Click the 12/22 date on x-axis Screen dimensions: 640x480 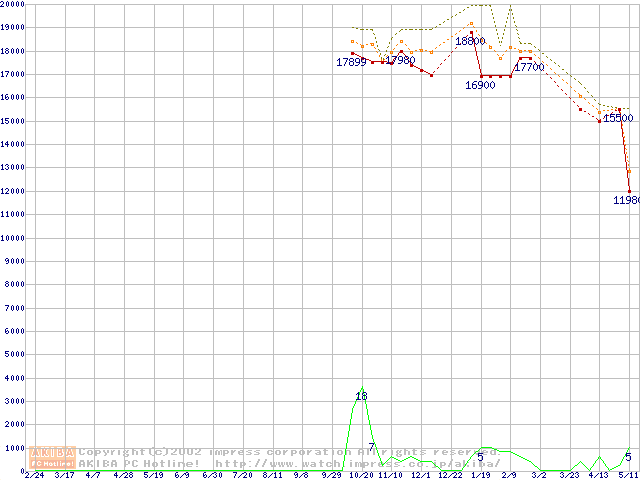pyautogui.click(x=449, y=476)
